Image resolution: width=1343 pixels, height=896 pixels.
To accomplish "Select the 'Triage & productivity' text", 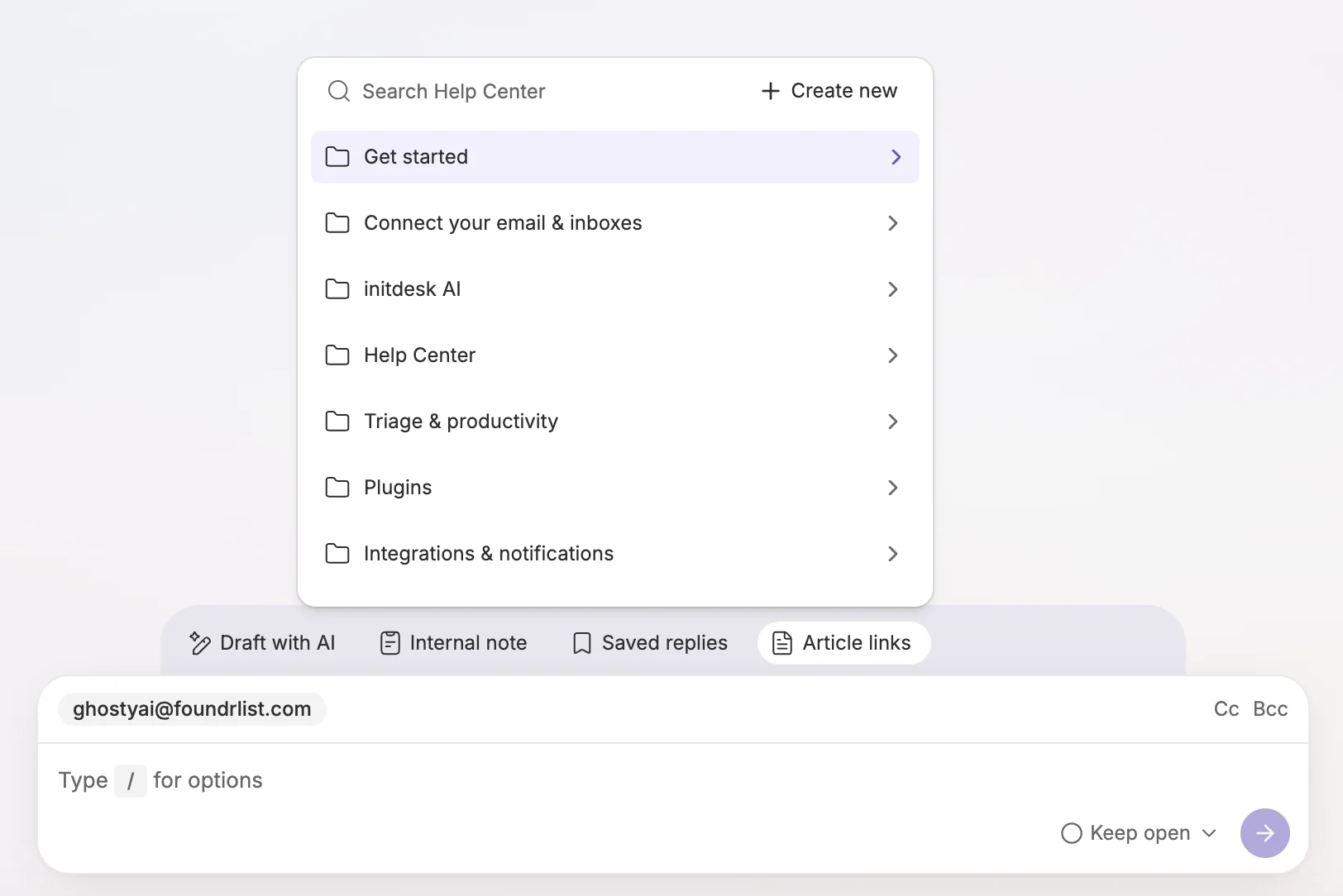I will tap(461, 422).
